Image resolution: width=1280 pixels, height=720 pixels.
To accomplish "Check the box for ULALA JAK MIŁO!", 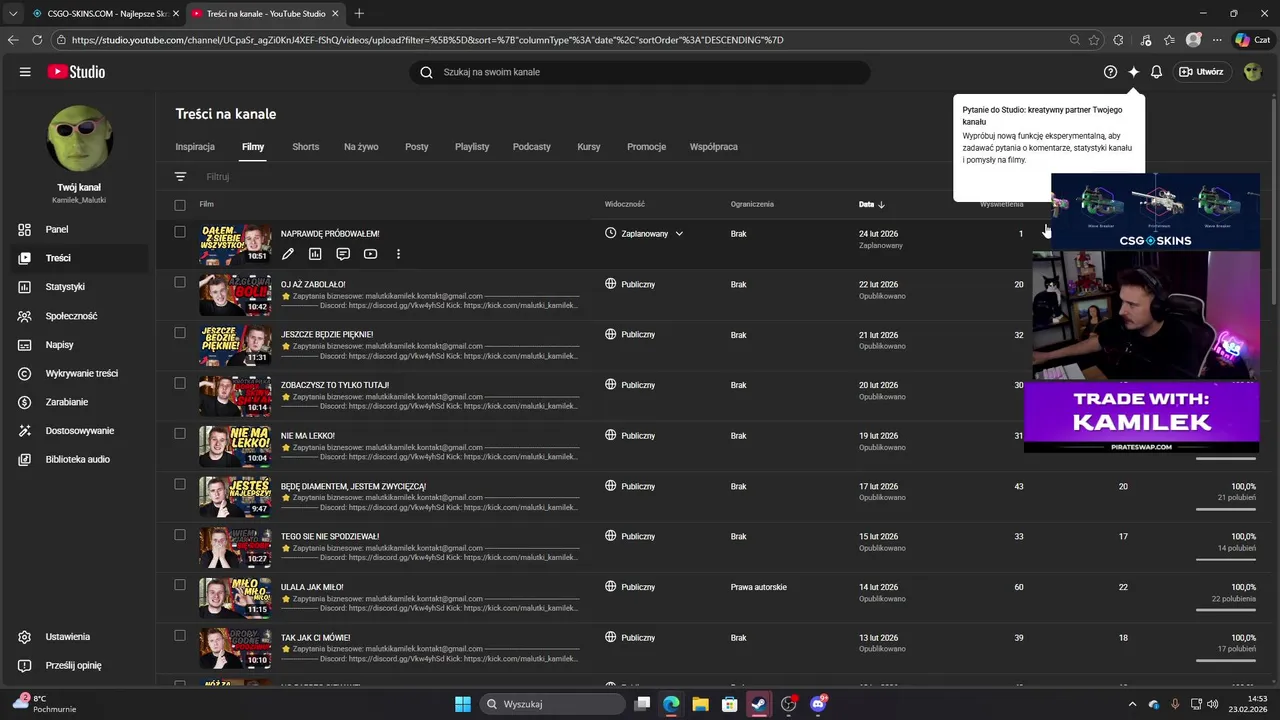I will point(180,585).
